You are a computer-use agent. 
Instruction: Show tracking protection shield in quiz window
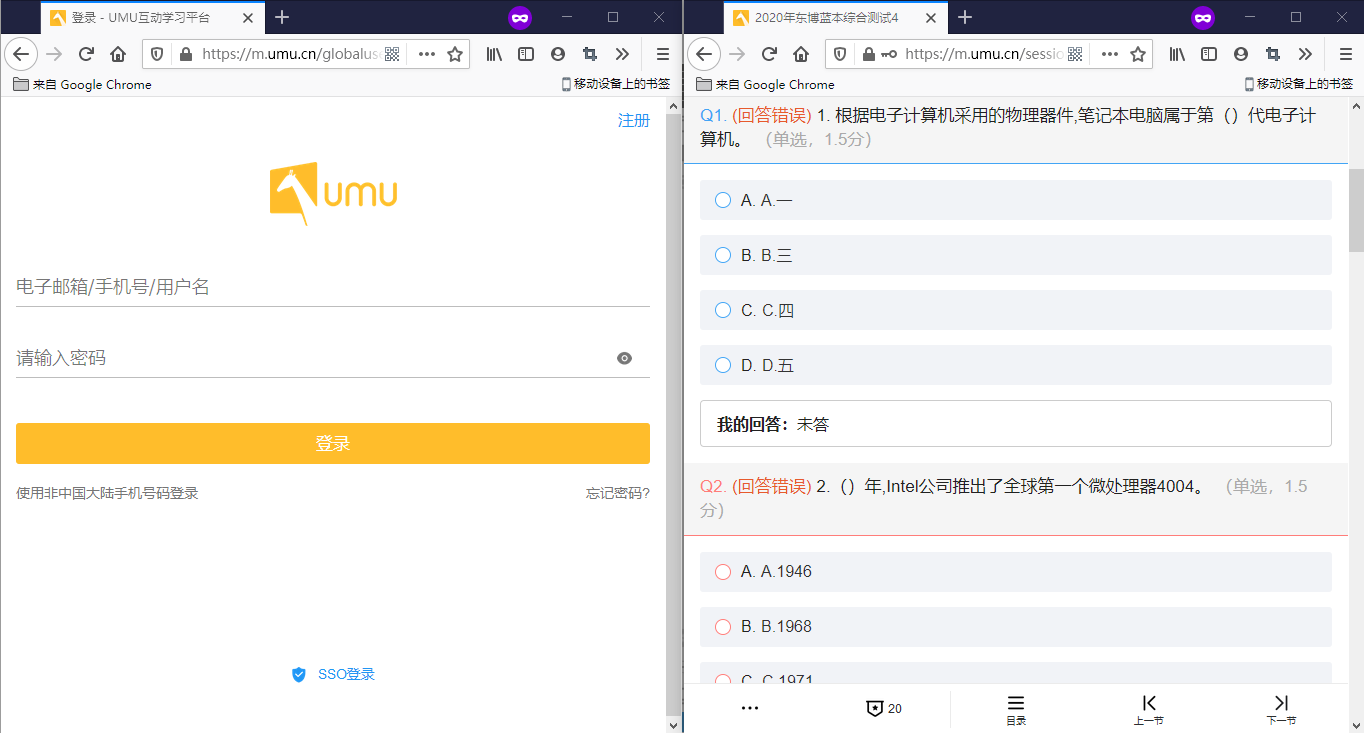tap(841, 55)
